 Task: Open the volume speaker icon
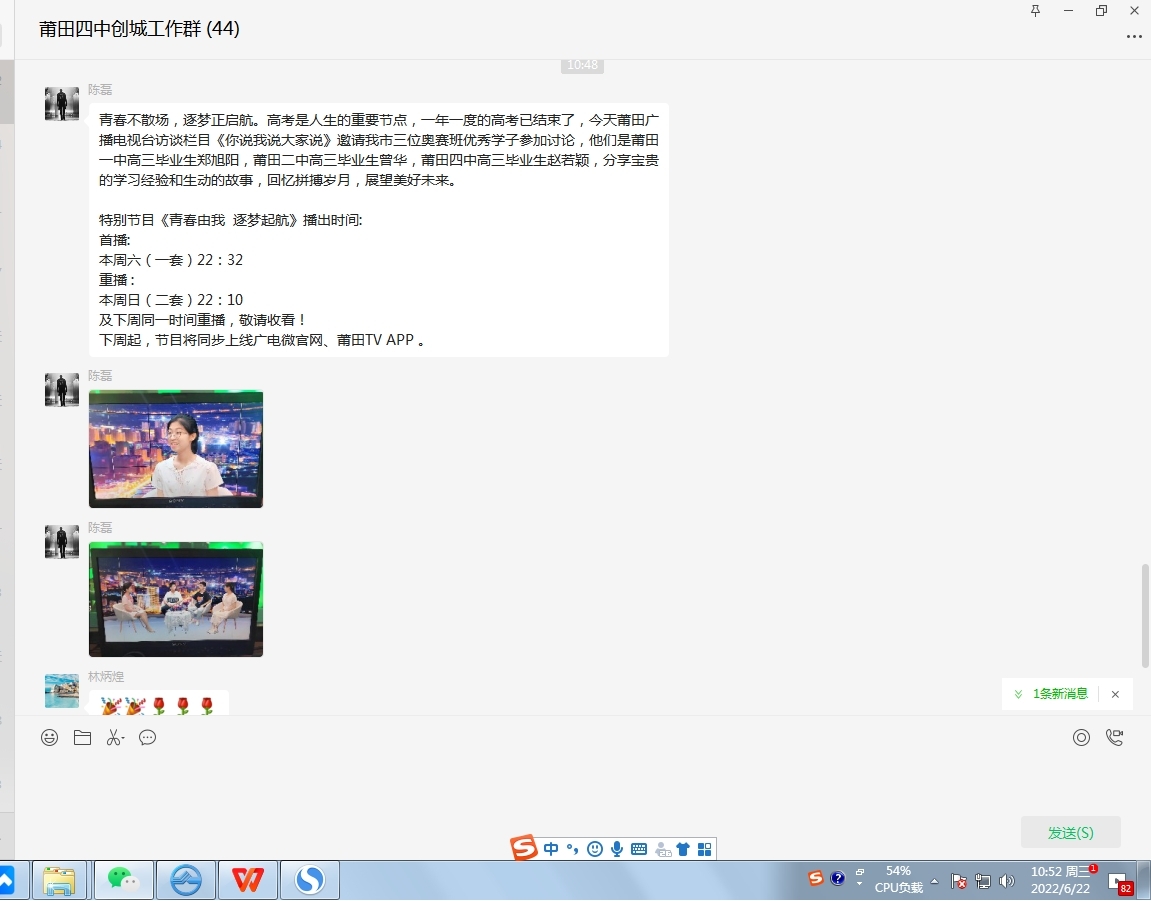coord(1007,880)
